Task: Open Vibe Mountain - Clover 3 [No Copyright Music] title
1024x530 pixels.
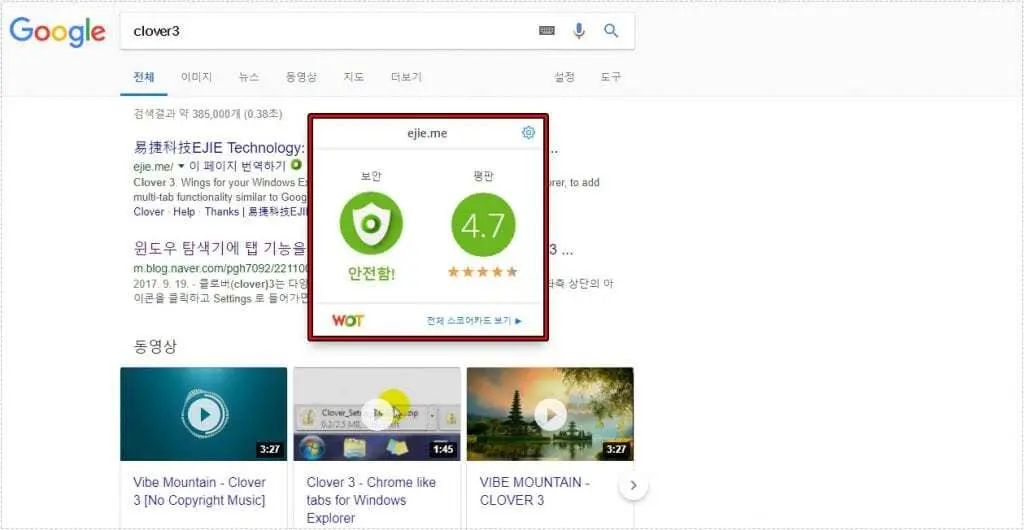Action: [199, 491]
